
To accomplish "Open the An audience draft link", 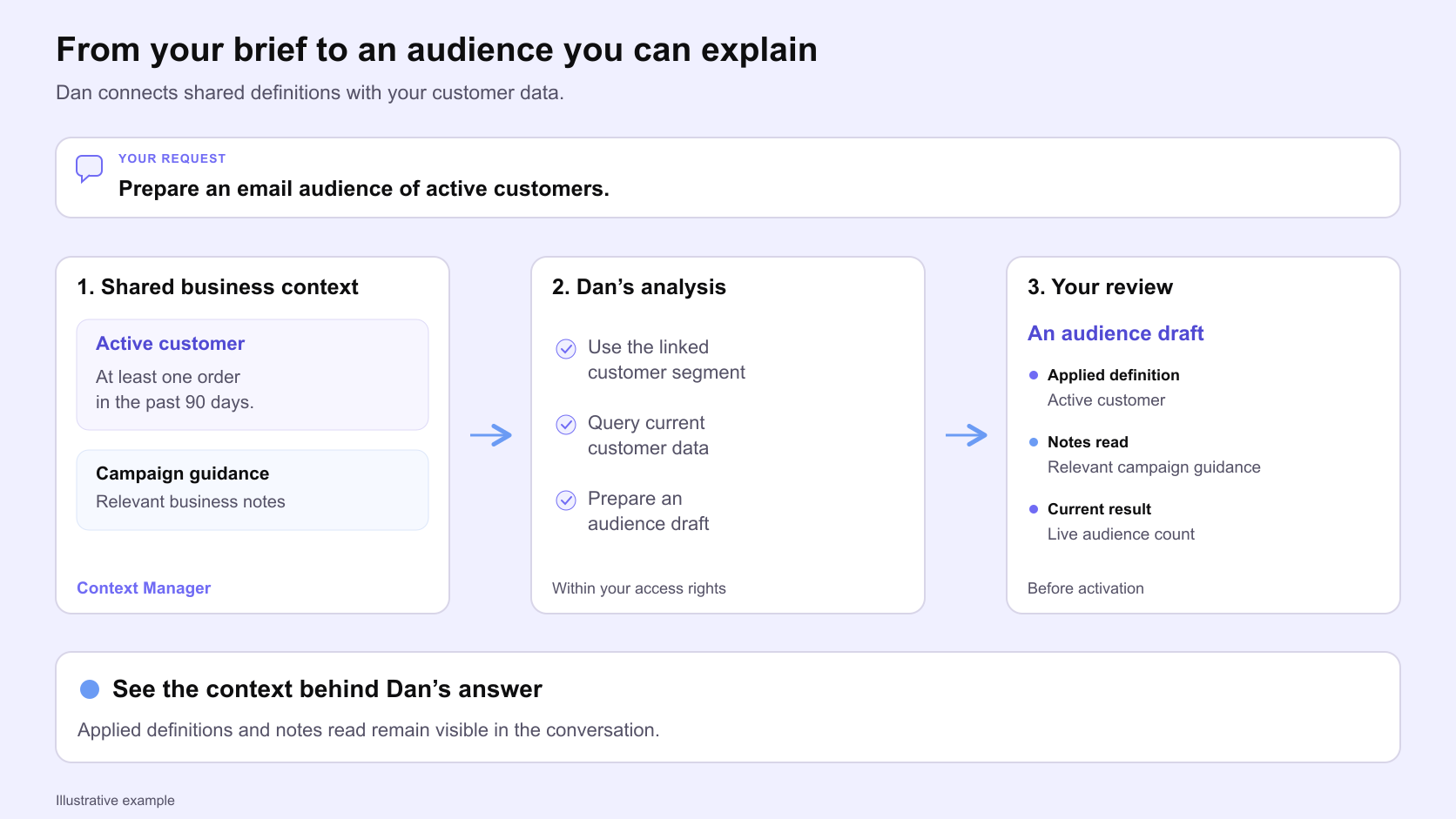I will tap(1116, 333).
